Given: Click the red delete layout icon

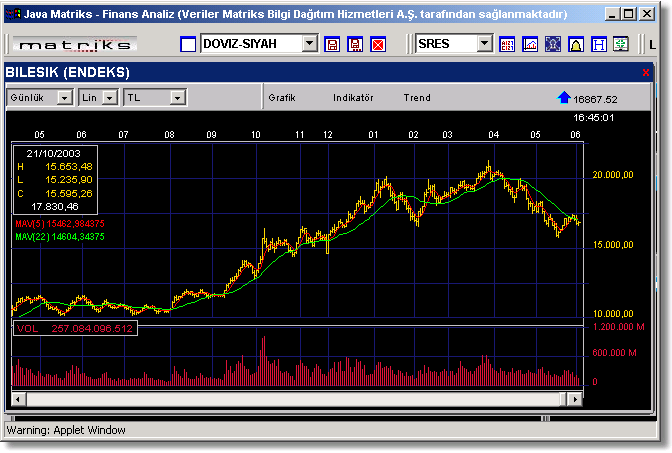Looking at the screenshot, I should click(x=377, y=45).
